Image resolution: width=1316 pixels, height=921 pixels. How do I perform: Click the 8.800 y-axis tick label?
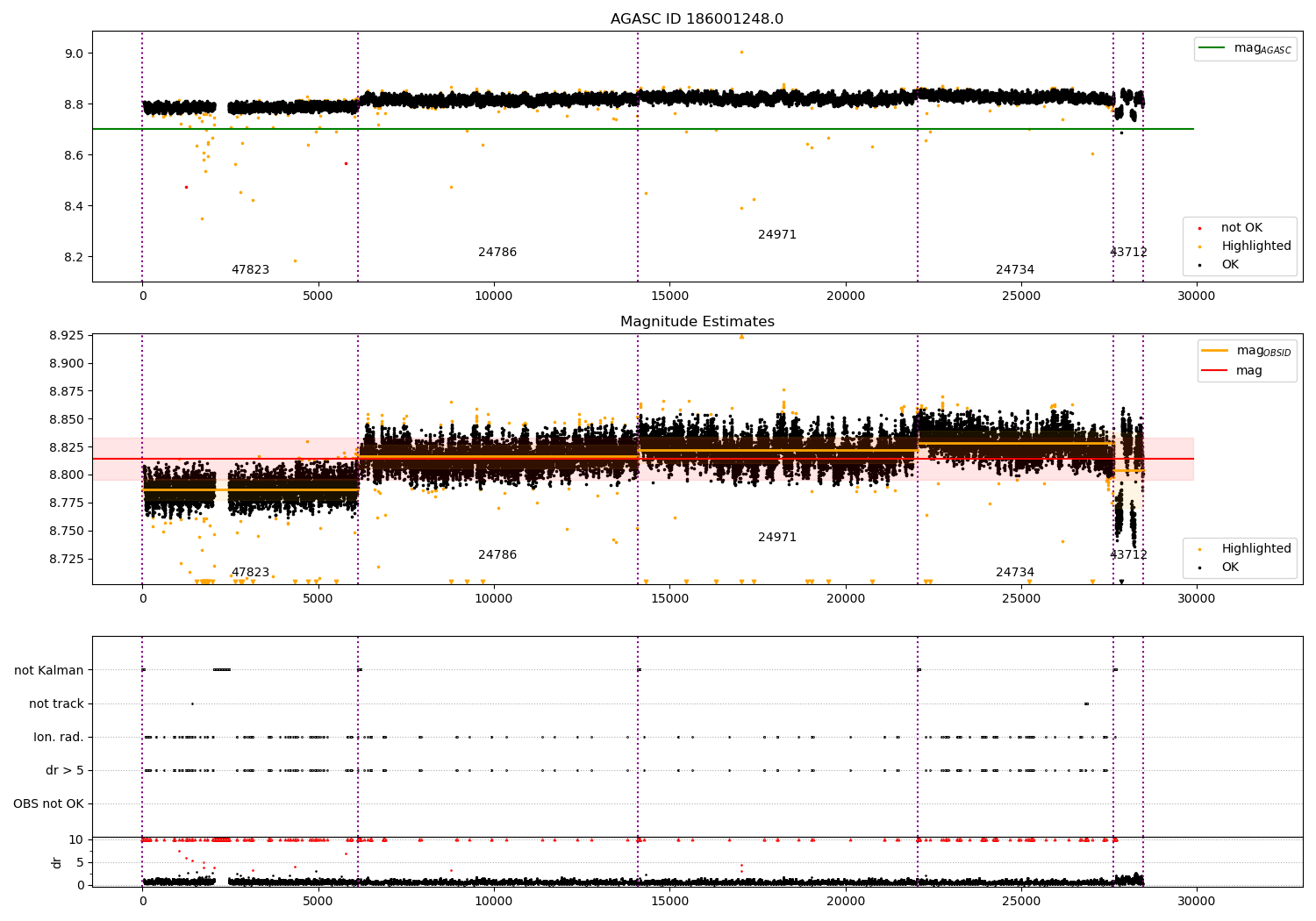[x=67, y=475]
